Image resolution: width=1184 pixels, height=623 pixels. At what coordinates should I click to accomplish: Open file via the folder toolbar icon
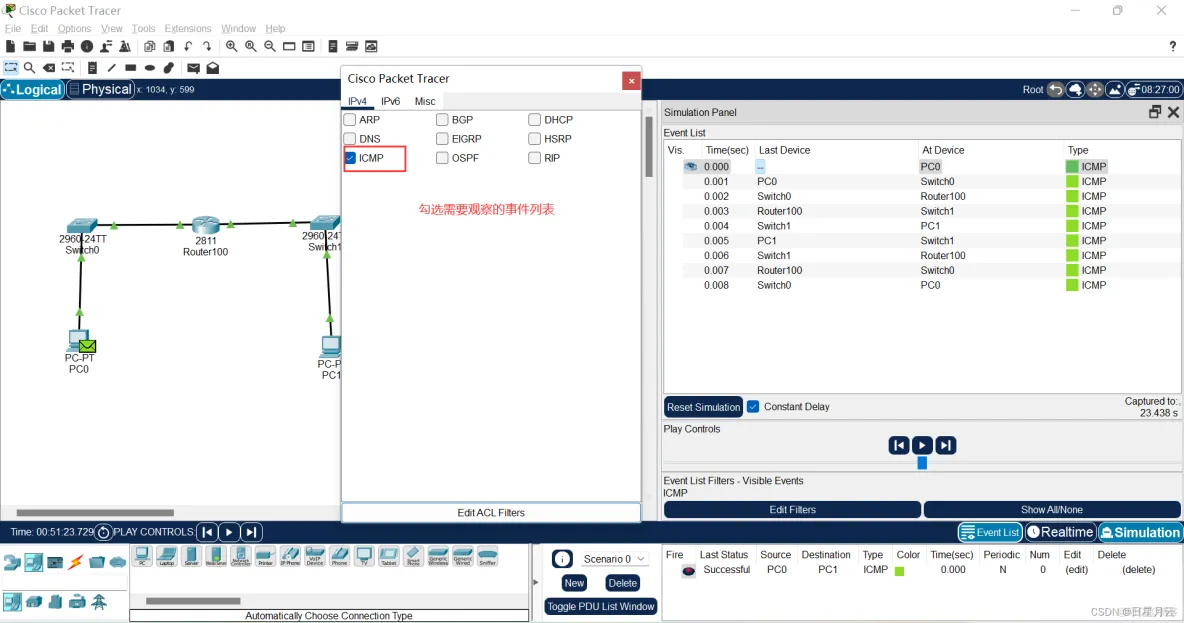pos(29,47)
